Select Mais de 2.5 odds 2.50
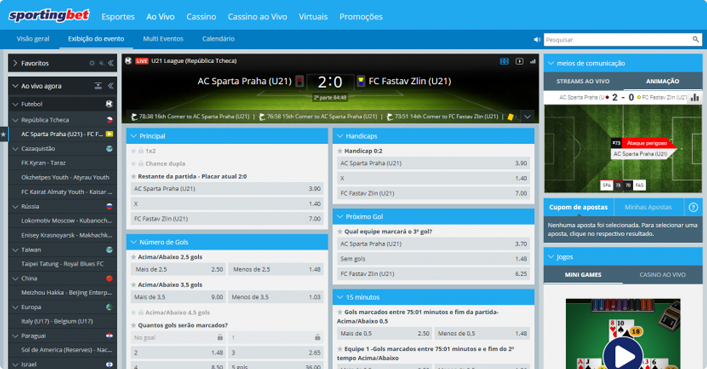The height and width of the screenshot is (369, 707). click(x=179, y=269)
